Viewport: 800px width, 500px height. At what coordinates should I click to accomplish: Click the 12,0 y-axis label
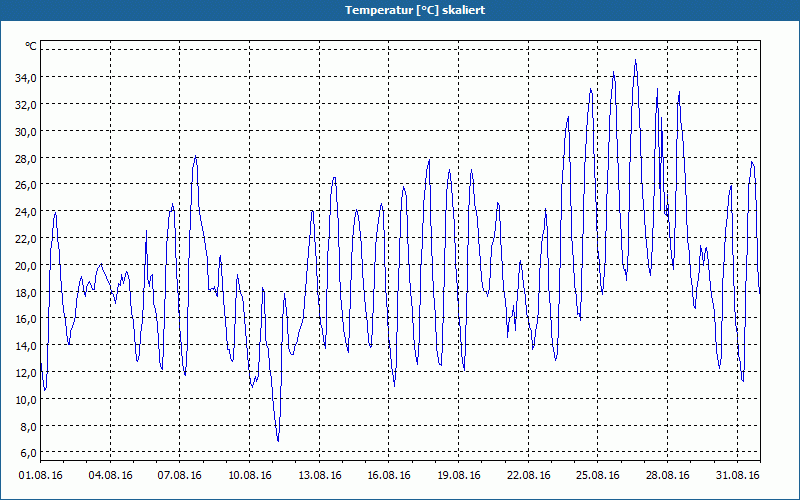(26, 373)
